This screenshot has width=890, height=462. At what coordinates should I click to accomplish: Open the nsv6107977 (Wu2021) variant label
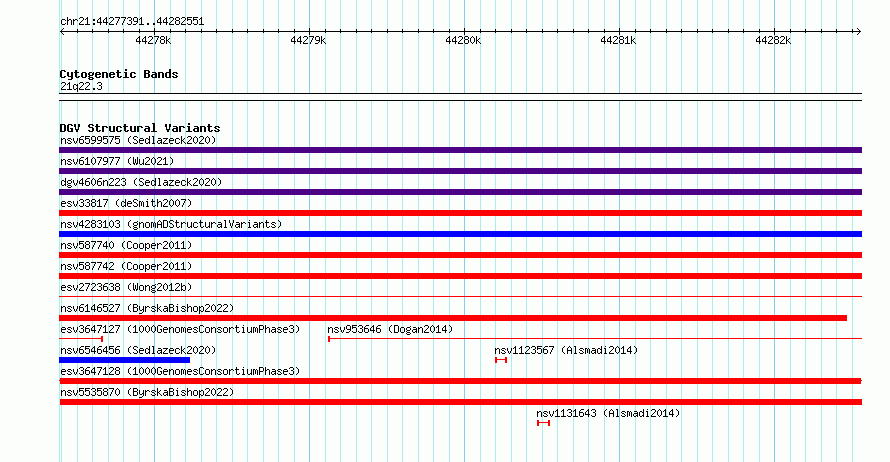pos(117,161)
